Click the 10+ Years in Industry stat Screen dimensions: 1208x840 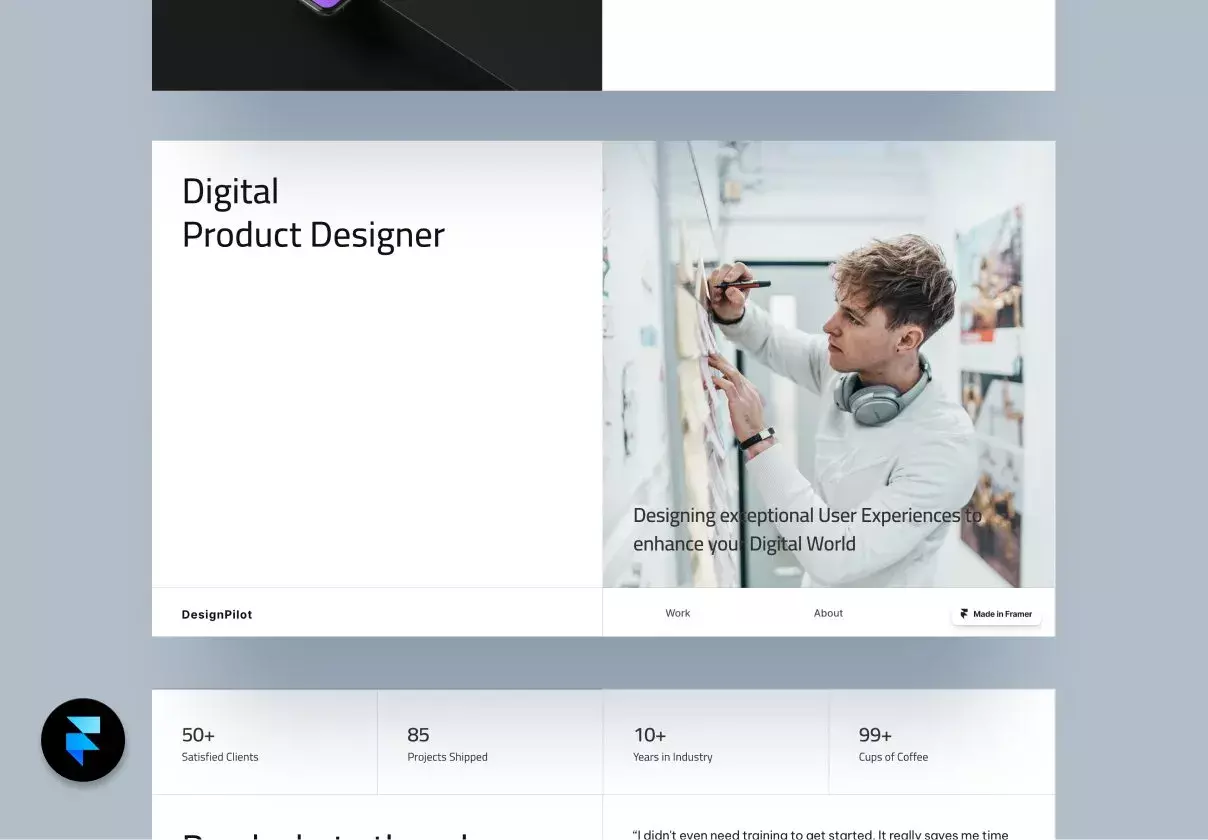pyautogui.click(x=673, y=744)
